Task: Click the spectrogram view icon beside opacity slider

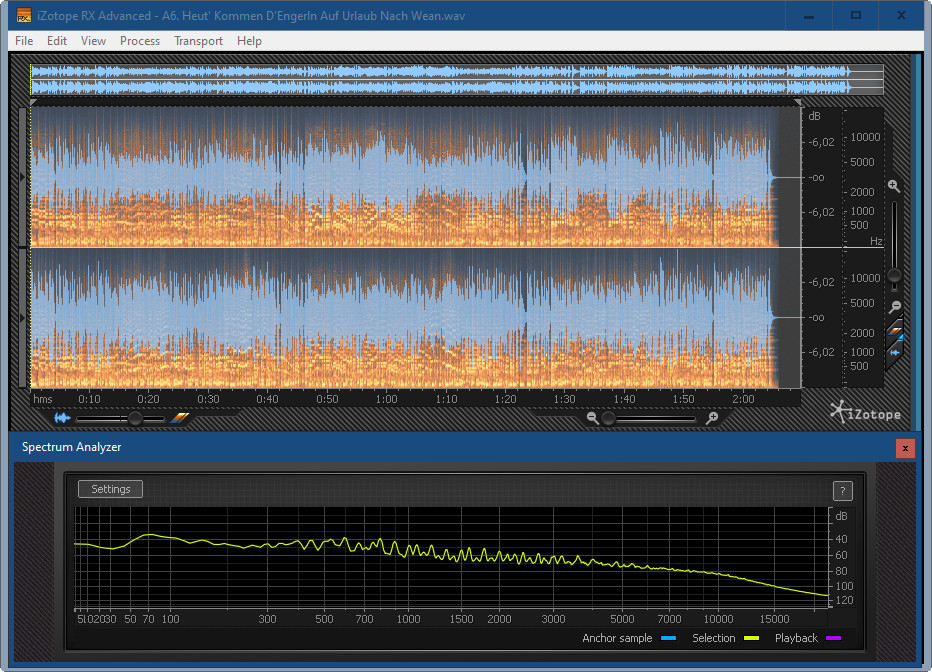Action: (179, 418)
